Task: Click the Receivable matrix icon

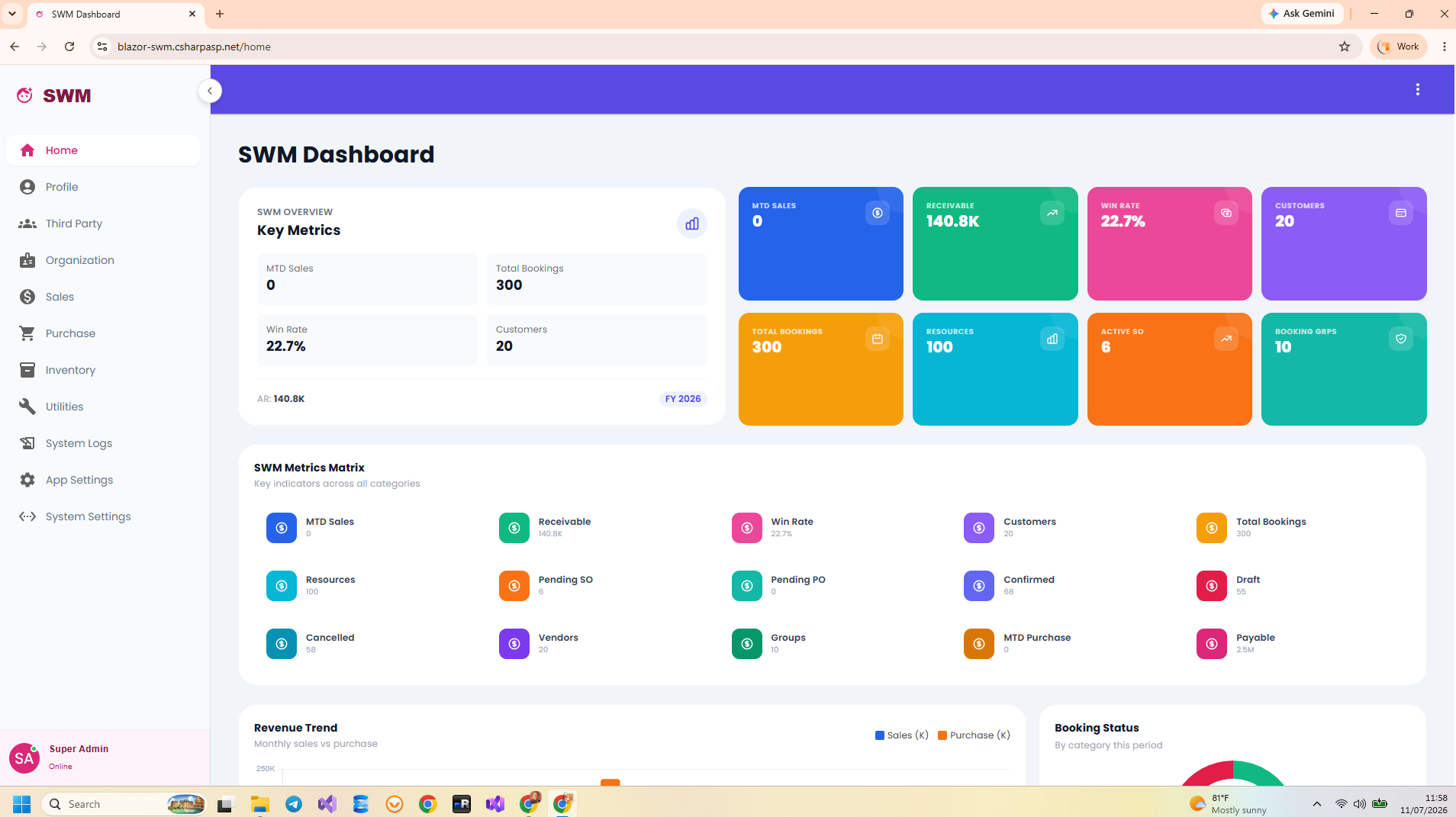Action: pyautogui.click(x=514, y=528)
